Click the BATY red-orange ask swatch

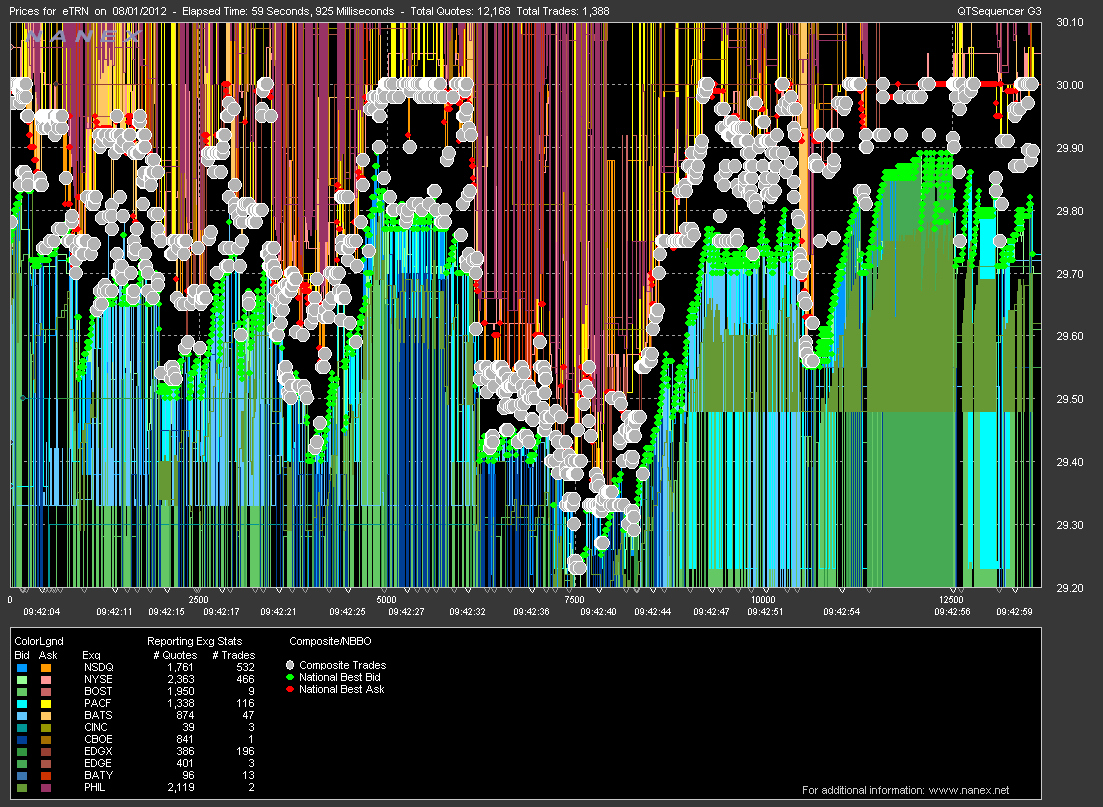pos(46,775)
